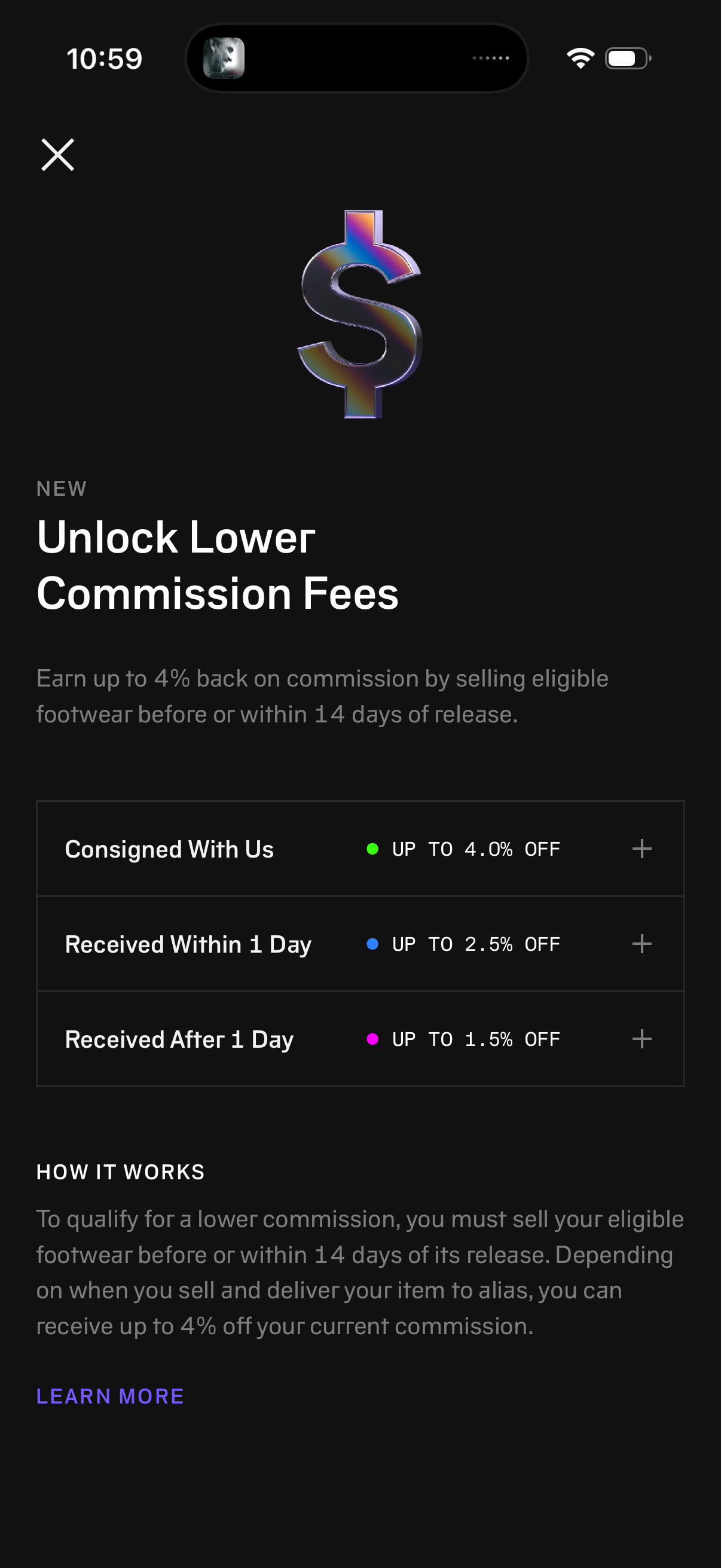Tap the green dot indicator
This screenshot has height=1568, width=721.
(372, 849)
